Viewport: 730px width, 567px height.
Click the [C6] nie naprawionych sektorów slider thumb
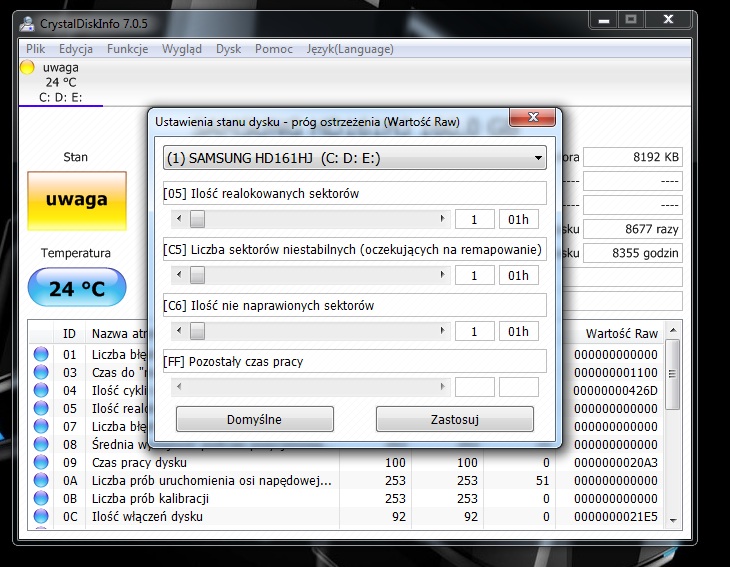click(197, 331)
